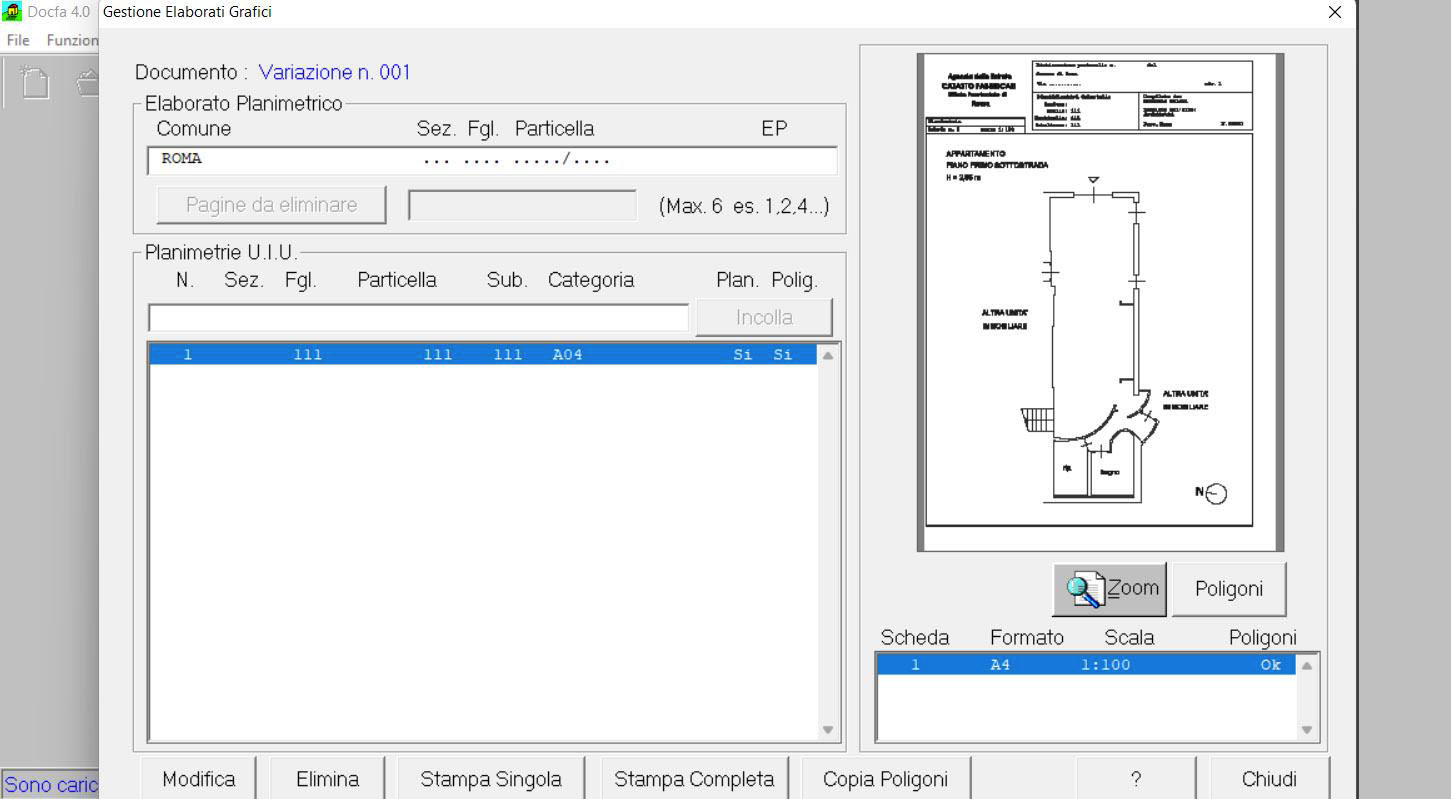Screen dimensions: 1451x799
Task: Click the Docfa 4.0 application icon
Action: (x=12, y=12)
